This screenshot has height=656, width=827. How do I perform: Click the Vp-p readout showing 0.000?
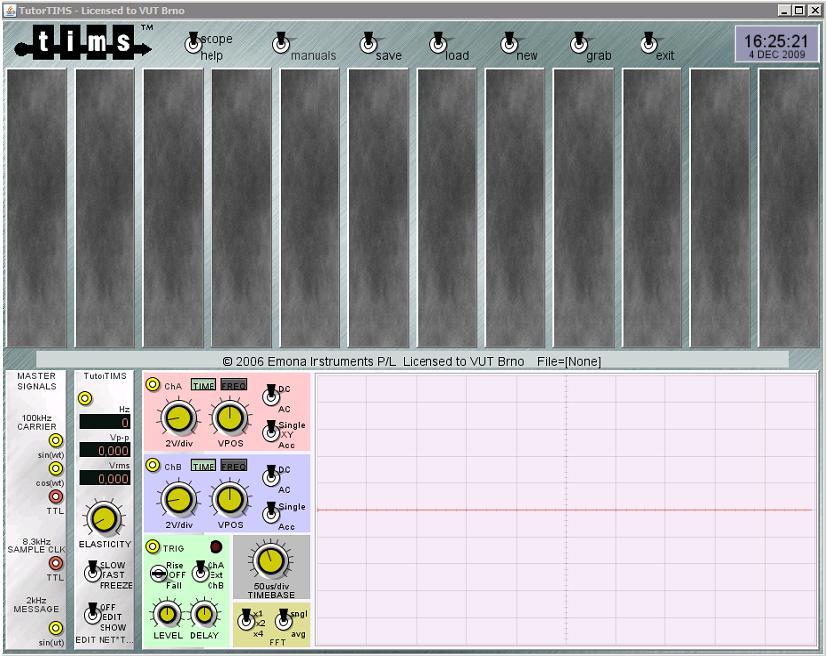tap(104, 450)
